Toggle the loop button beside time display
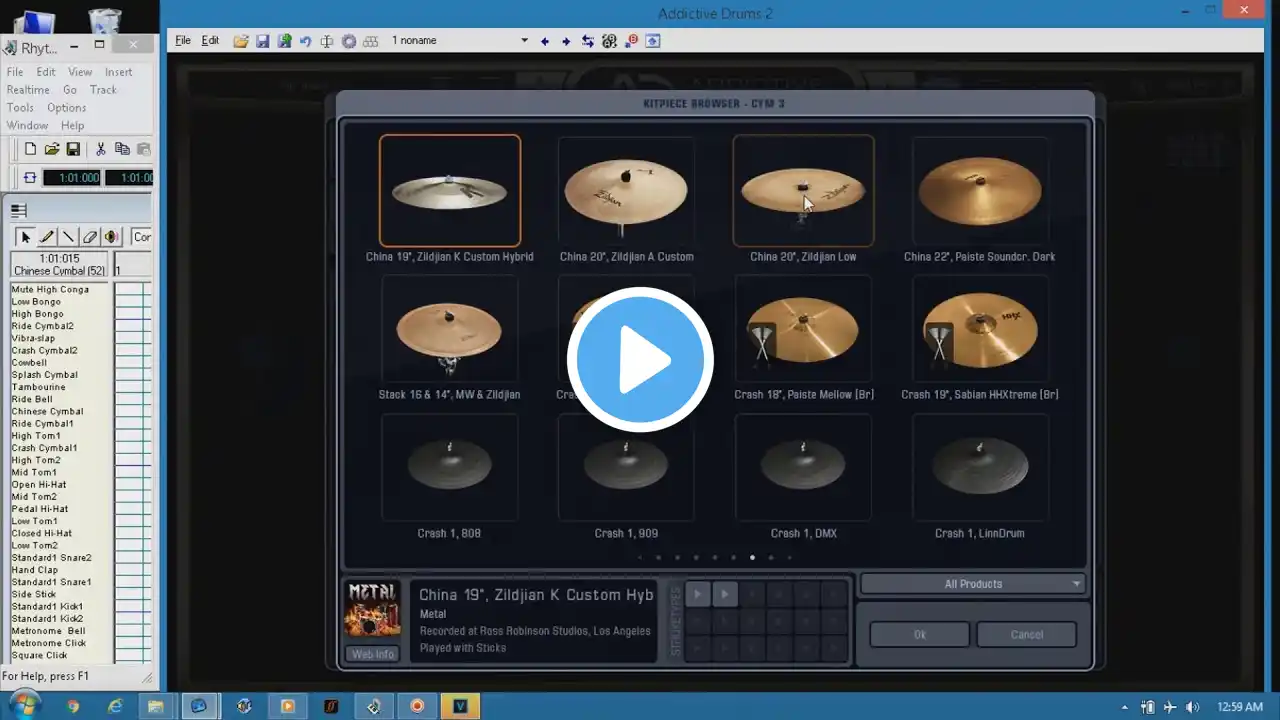 tap(29, 177)
